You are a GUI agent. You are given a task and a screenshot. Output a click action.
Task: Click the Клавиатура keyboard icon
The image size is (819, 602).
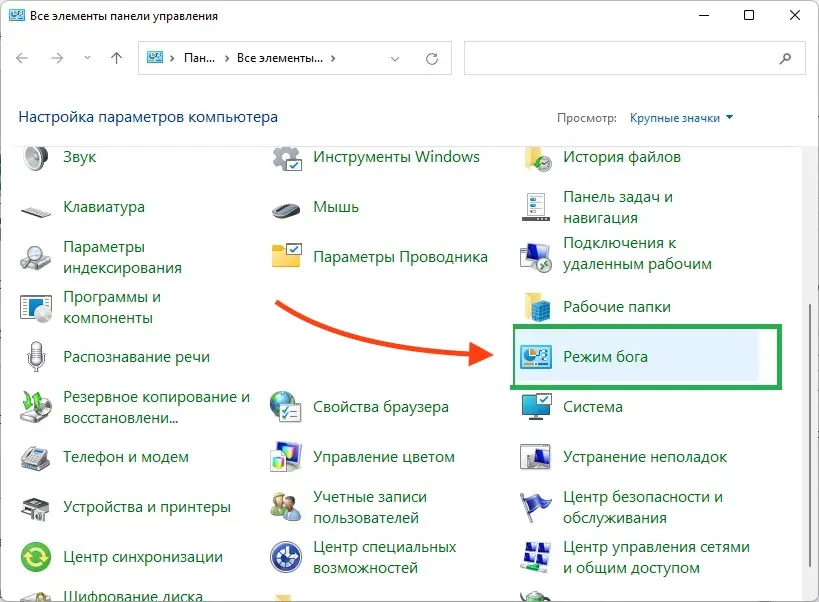click(x=36, y=208)
